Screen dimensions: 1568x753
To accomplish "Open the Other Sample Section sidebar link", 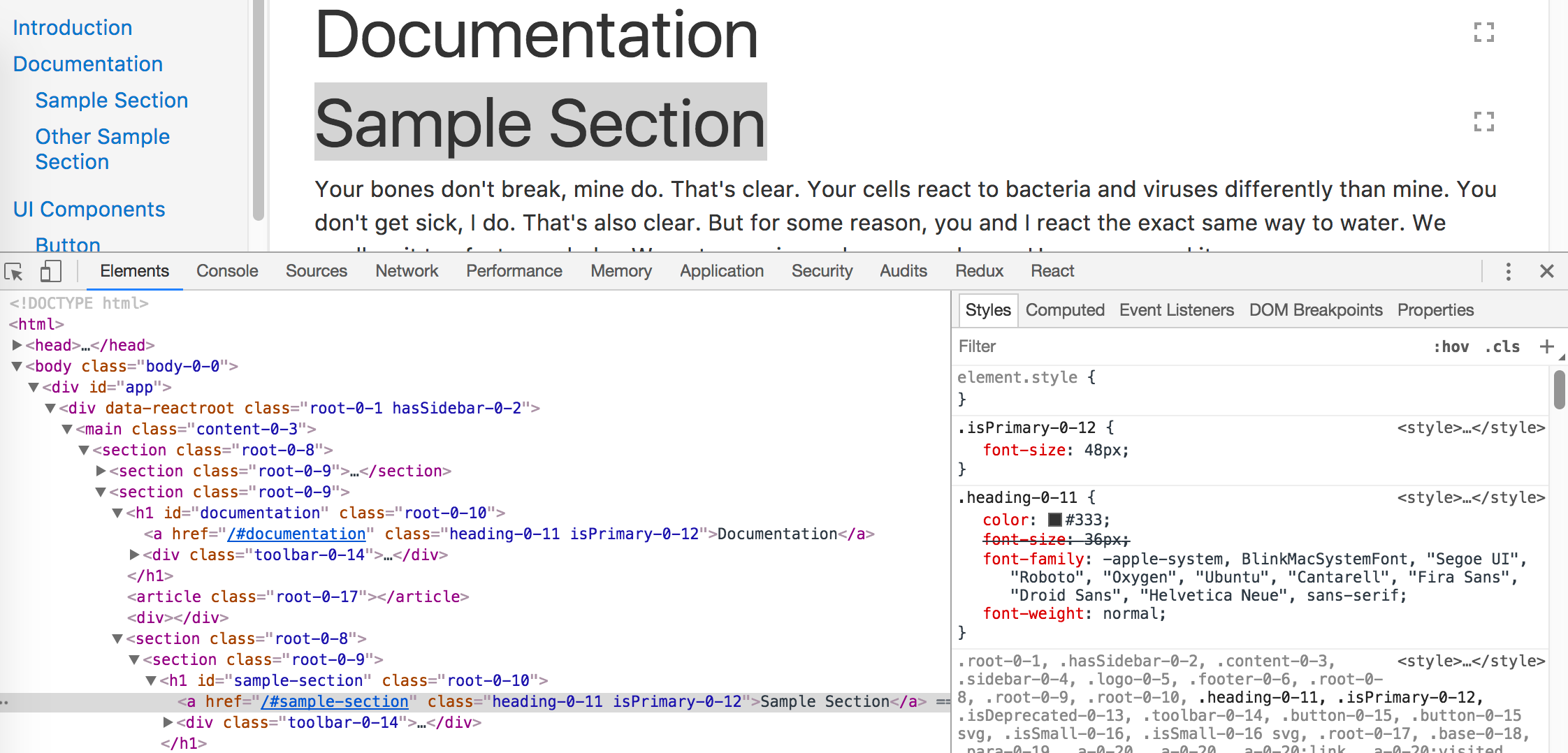I will (103, 149).
